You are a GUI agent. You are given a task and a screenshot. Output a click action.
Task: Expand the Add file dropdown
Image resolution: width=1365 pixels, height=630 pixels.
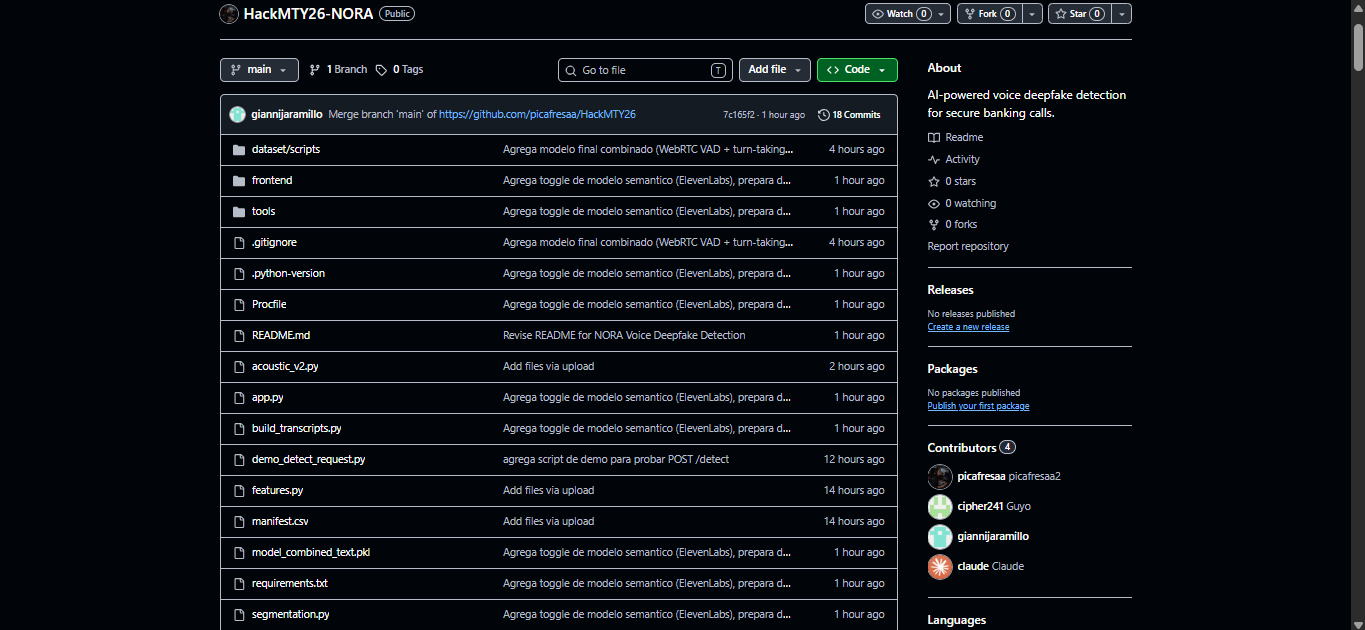pos(775,70)
